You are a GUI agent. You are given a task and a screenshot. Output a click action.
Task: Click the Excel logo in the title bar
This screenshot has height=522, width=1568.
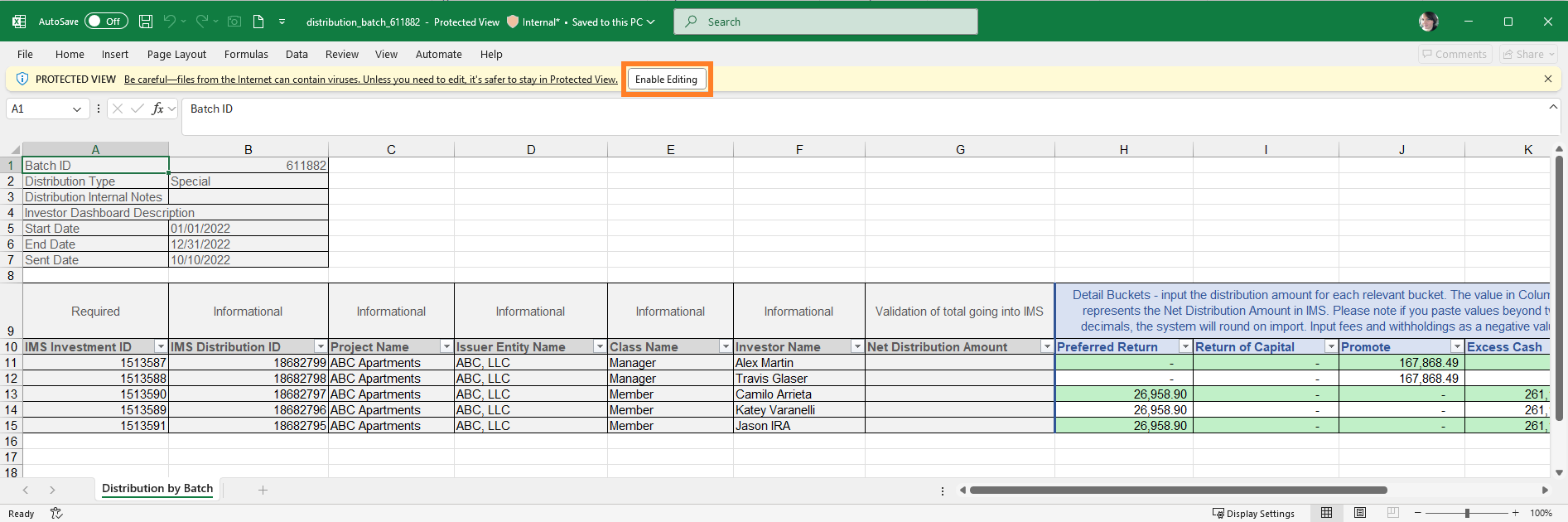[x=19, y=22]
